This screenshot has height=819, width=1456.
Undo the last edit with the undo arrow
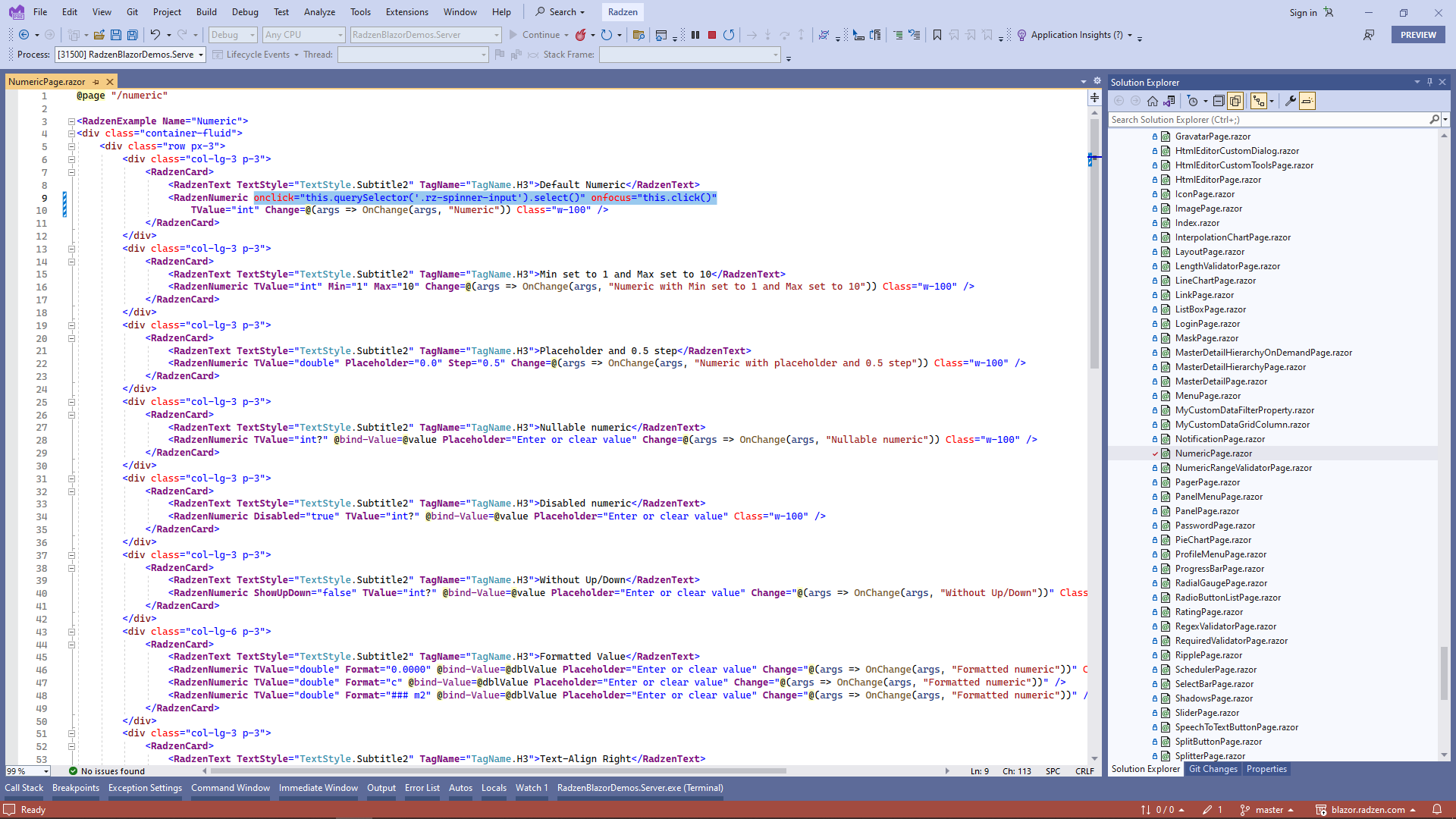tap(155, 35)
